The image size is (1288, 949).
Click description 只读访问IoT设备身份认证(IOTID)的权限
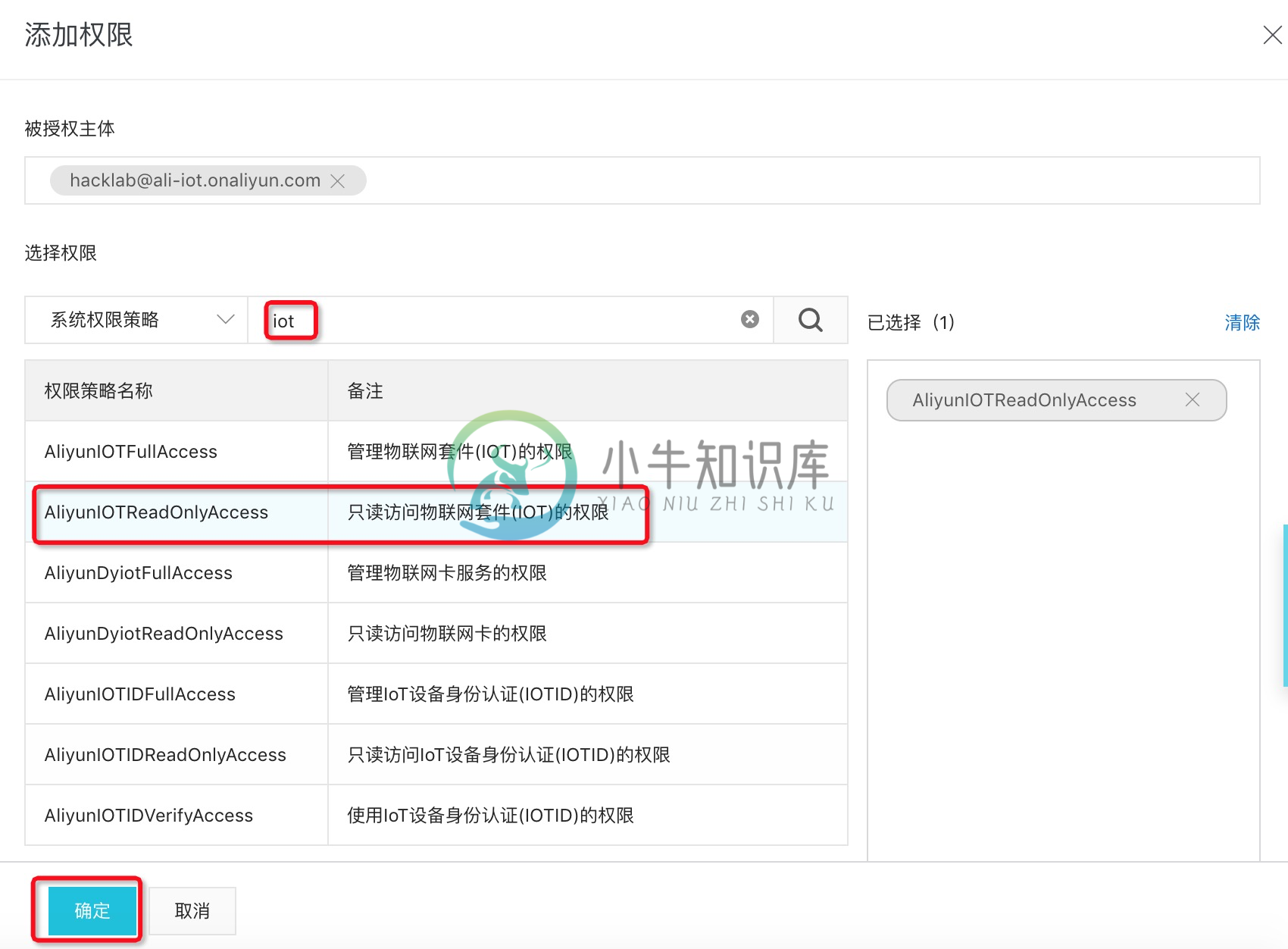(508, 755)
